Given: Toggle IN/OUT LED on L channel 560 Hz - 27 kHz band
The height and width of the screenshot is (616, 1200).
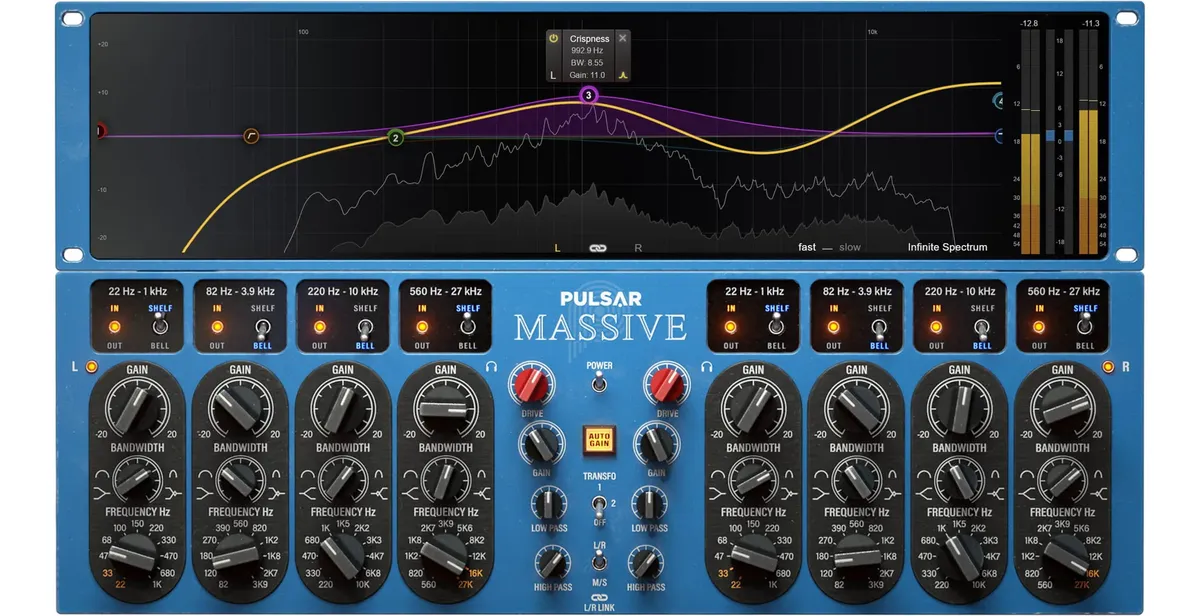Looking at the screenshot, I should point(422,327).
